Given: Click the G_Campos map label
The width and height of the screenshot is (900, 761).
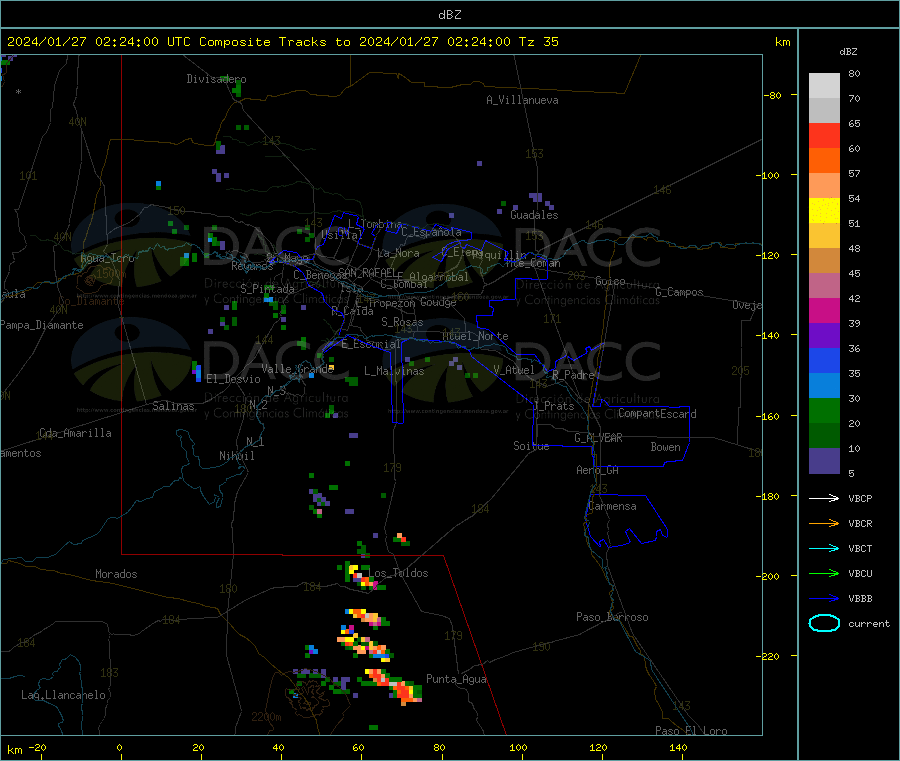Looking at the screenshot, I should [x=679, y=292].
